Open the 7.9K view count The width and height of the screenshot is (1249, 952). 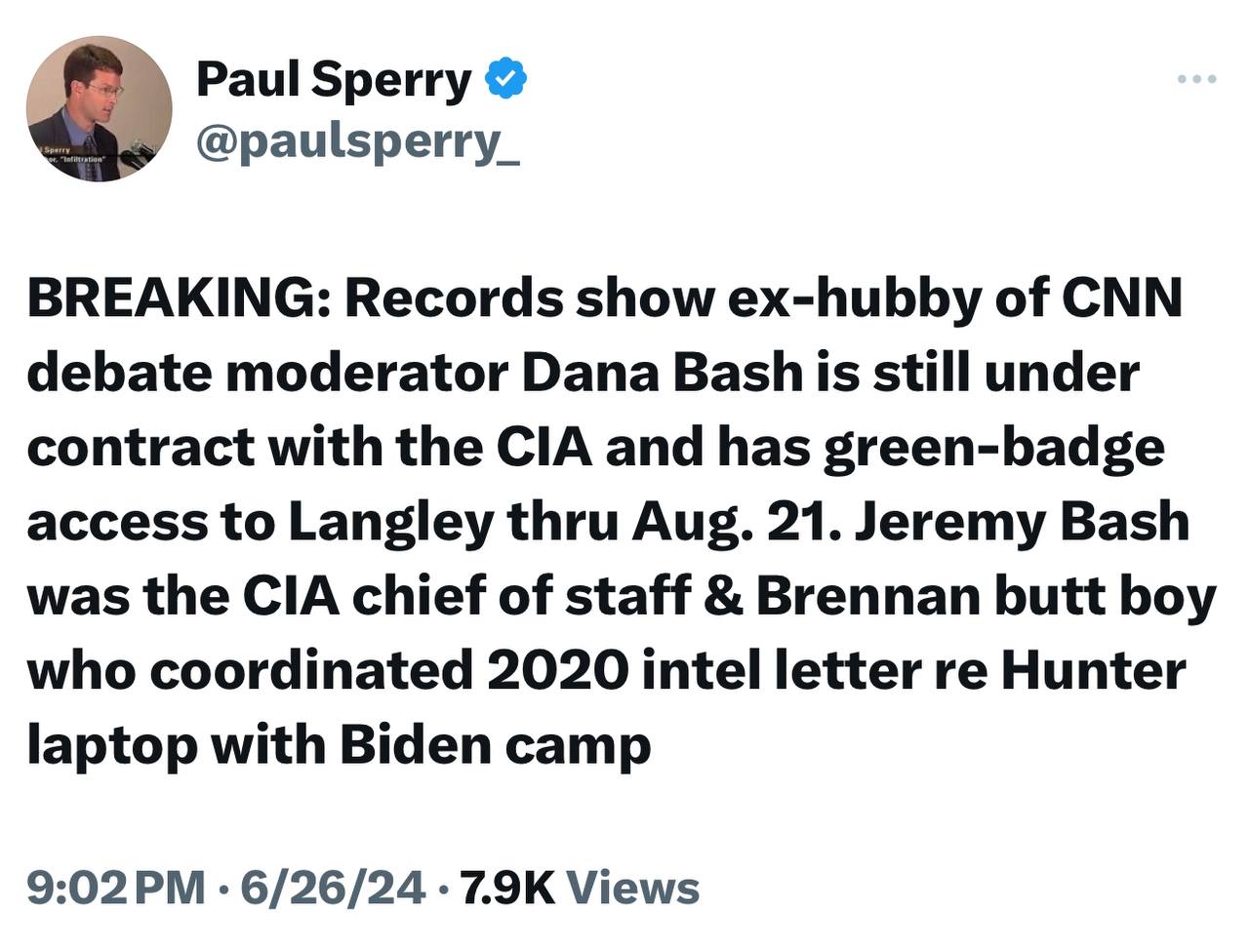[x=506, y=888]
